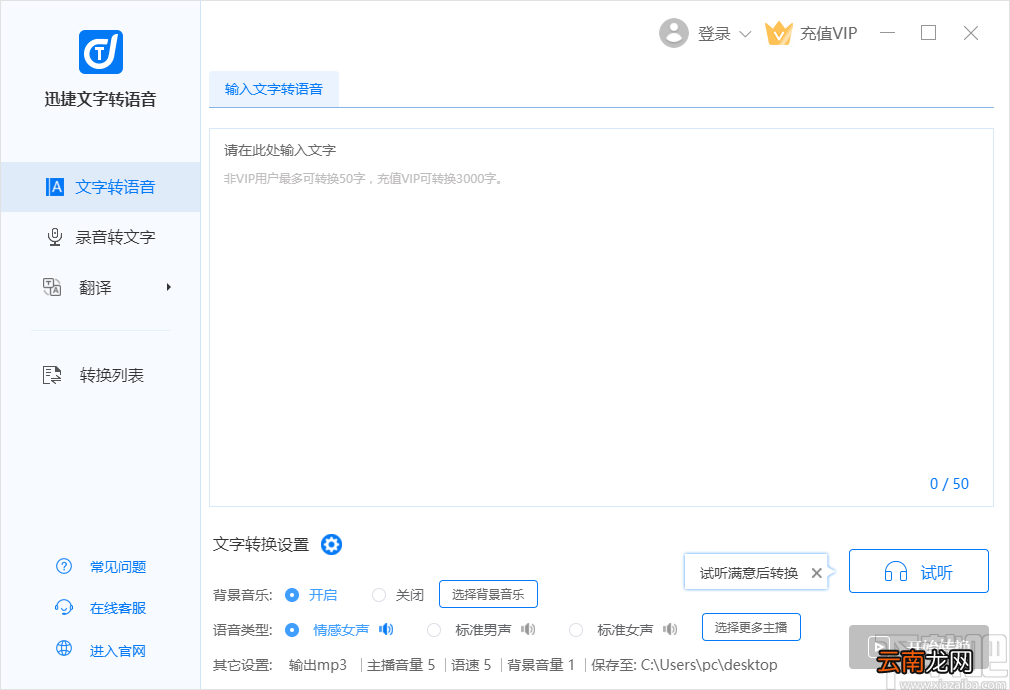The image size is (1010, 690).
Task: Click the 语速 5 setting
Action: tap(471, 665)
